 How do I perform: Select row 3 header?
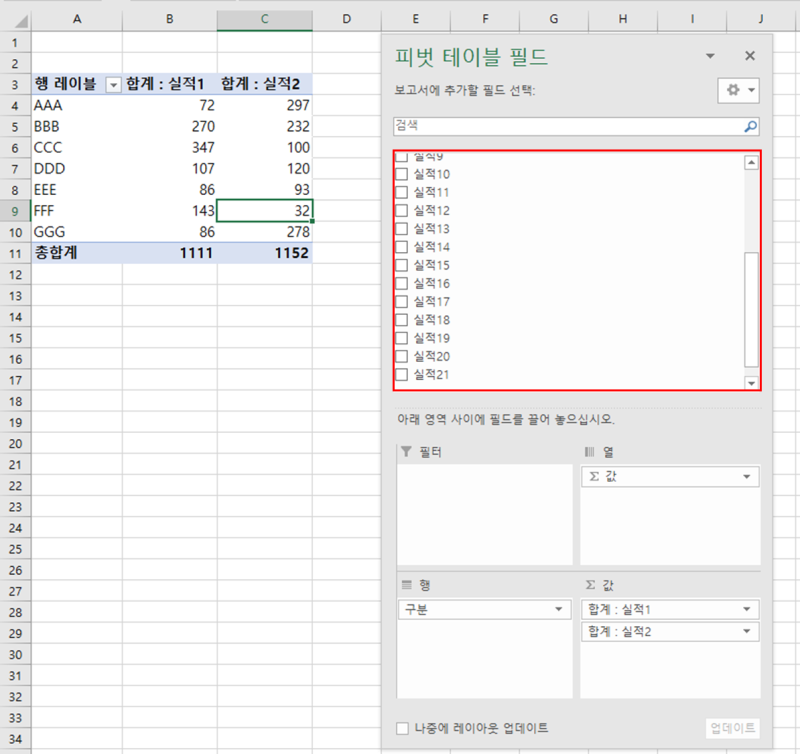[15, 84]
